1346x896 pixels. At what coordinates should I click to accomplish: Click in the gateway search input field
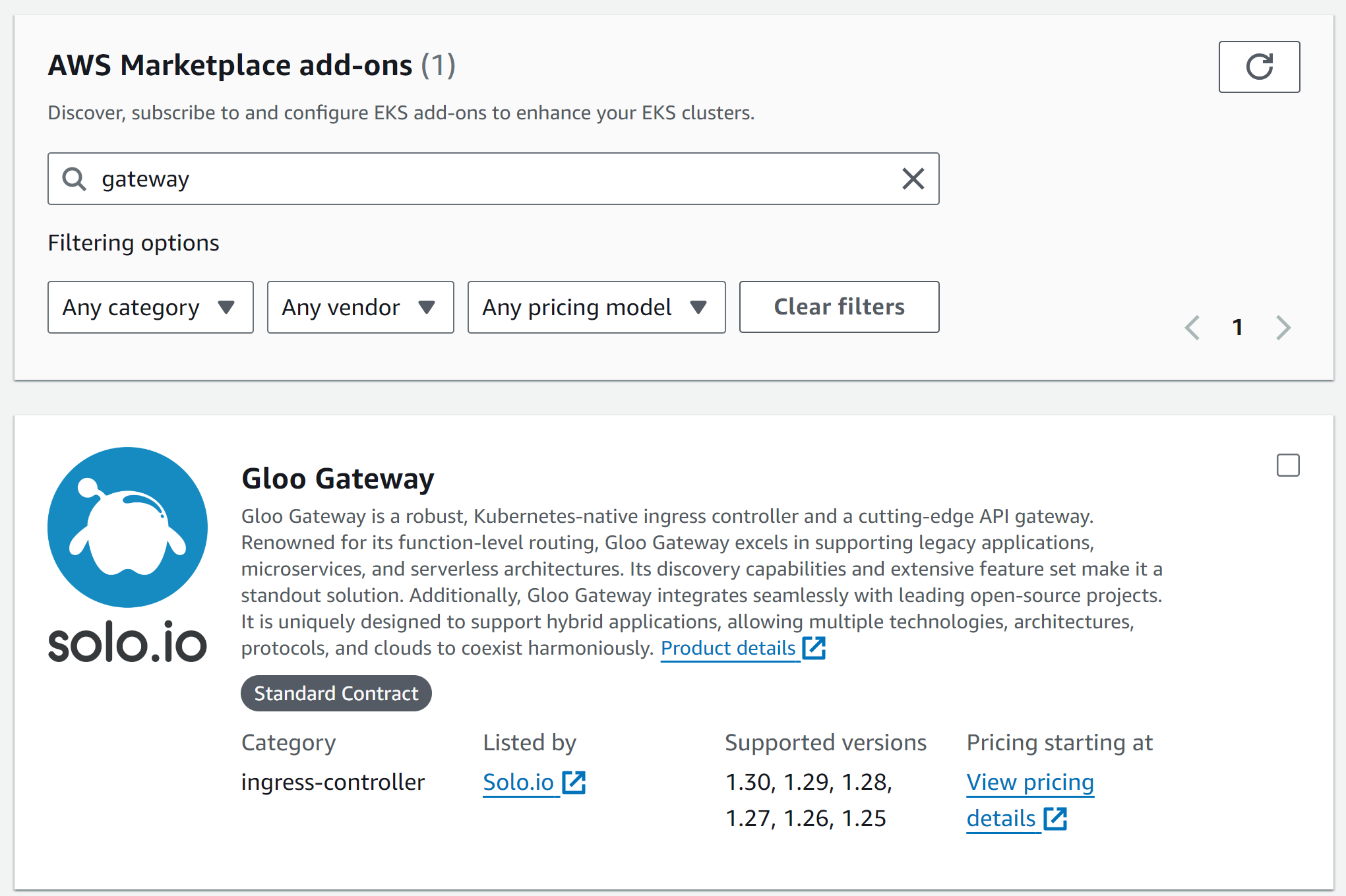pos(492,180)
